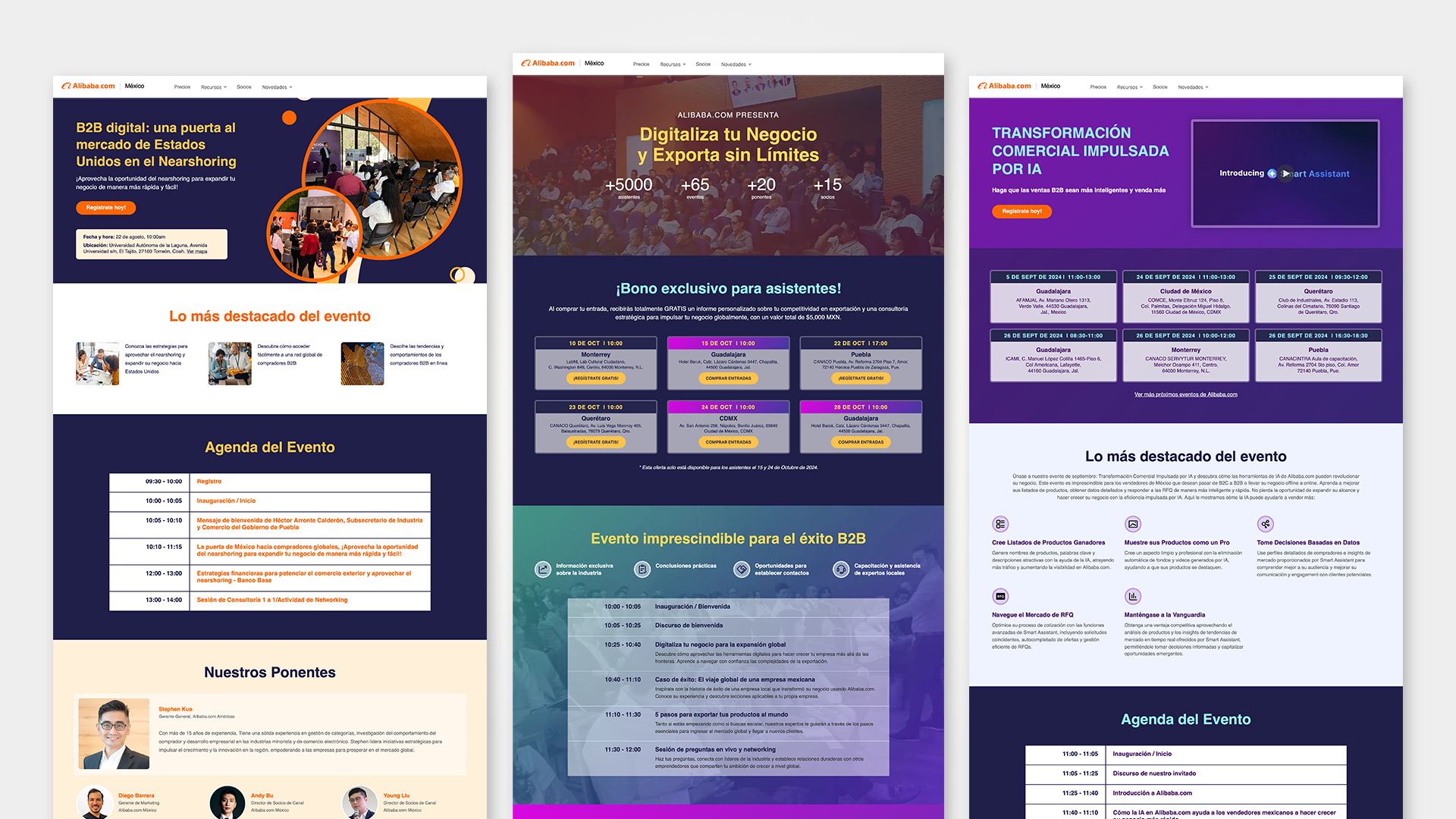
Task: Expand Recursos dropdown in the left page header
Action: 214,87
